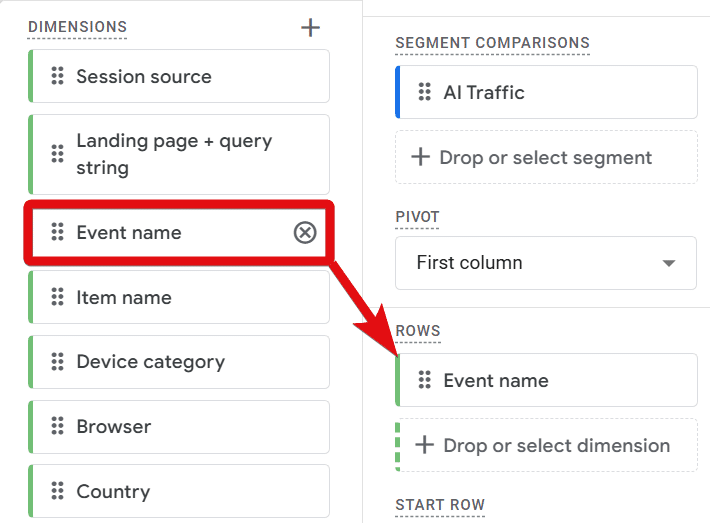The width and height of the screenshot is (710, 523).
Task: Select the Landing page + query string dimension
Action: coord(179,154)
